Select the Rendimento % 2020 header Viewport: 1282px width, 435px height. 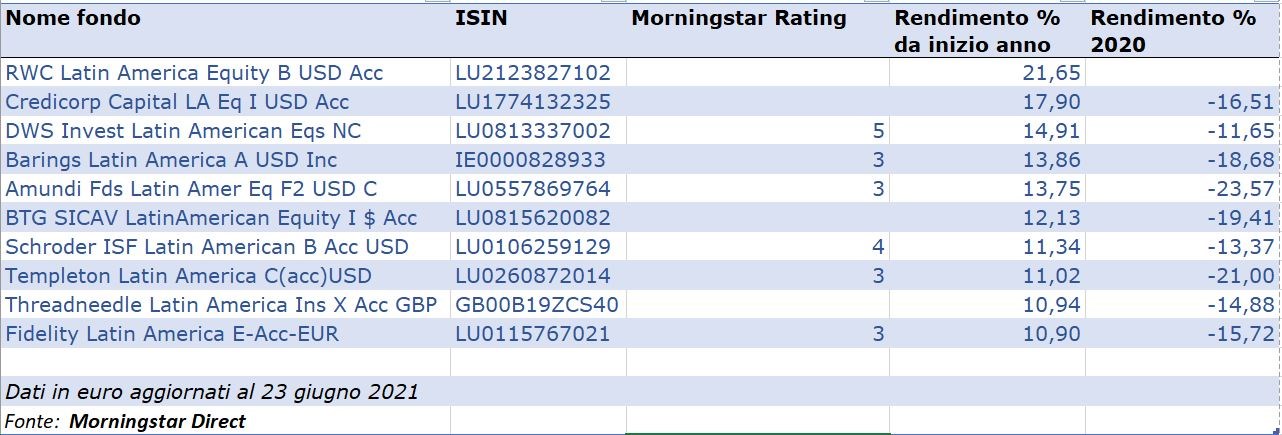tap(1172, 31)
